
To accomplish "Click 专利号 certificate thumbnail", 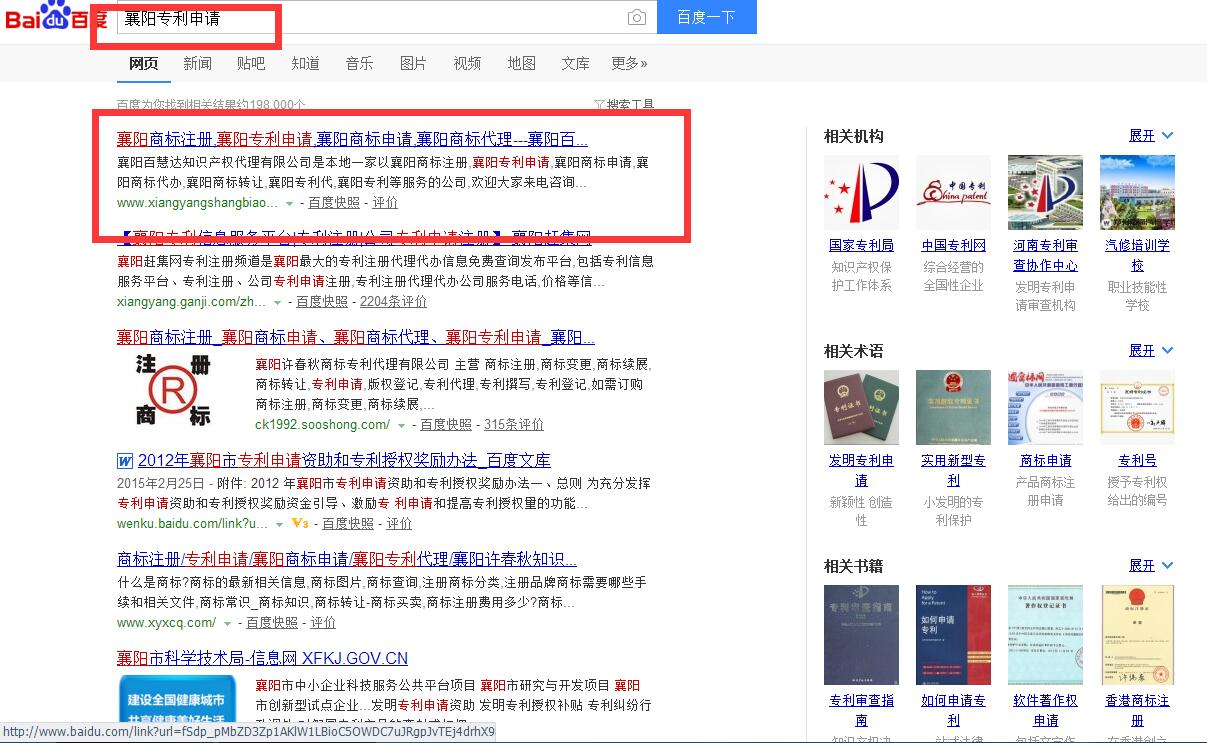I will (1137, 407).
